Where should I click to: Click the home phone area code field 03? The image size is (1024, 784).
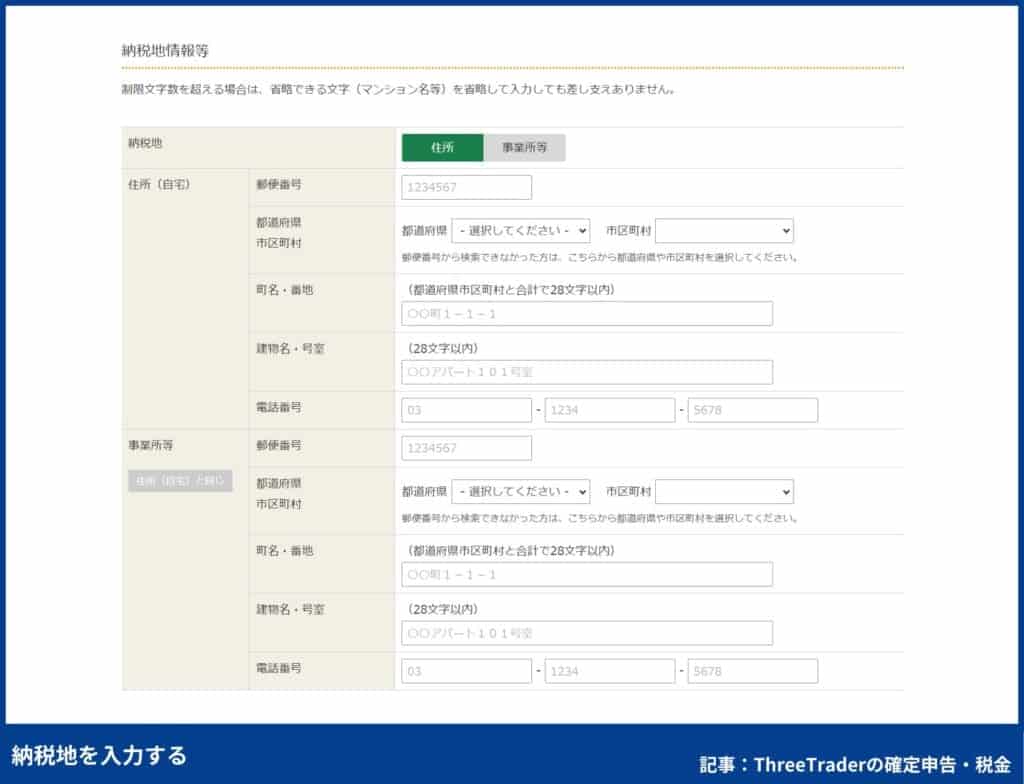[466, 410]
